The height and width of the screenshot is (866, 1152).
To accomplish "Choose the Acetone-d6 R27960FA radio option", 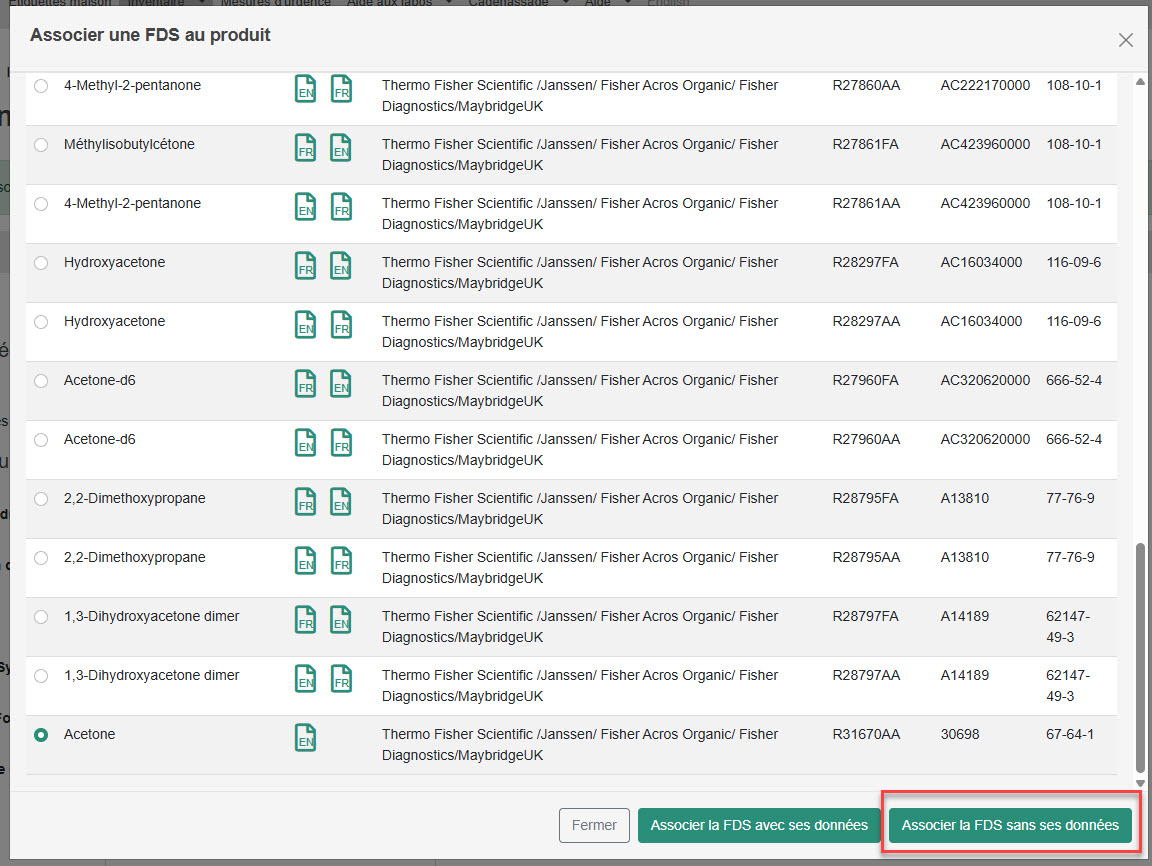I will 41,381.
